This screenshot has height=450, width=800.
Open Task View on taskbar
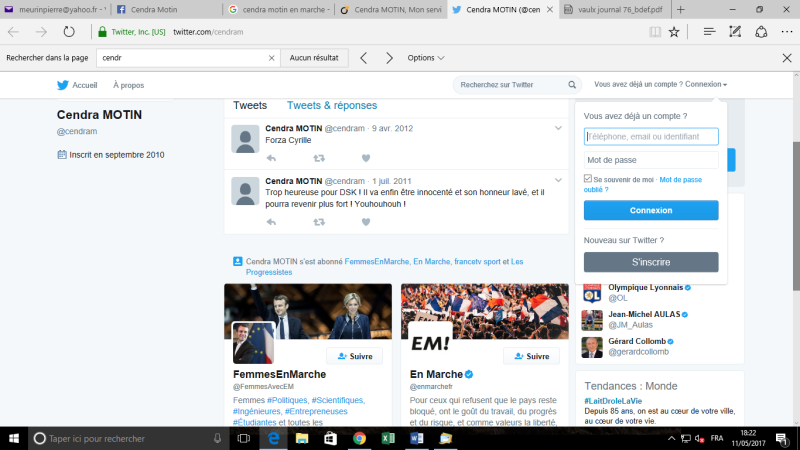click(x=244, y=438)
